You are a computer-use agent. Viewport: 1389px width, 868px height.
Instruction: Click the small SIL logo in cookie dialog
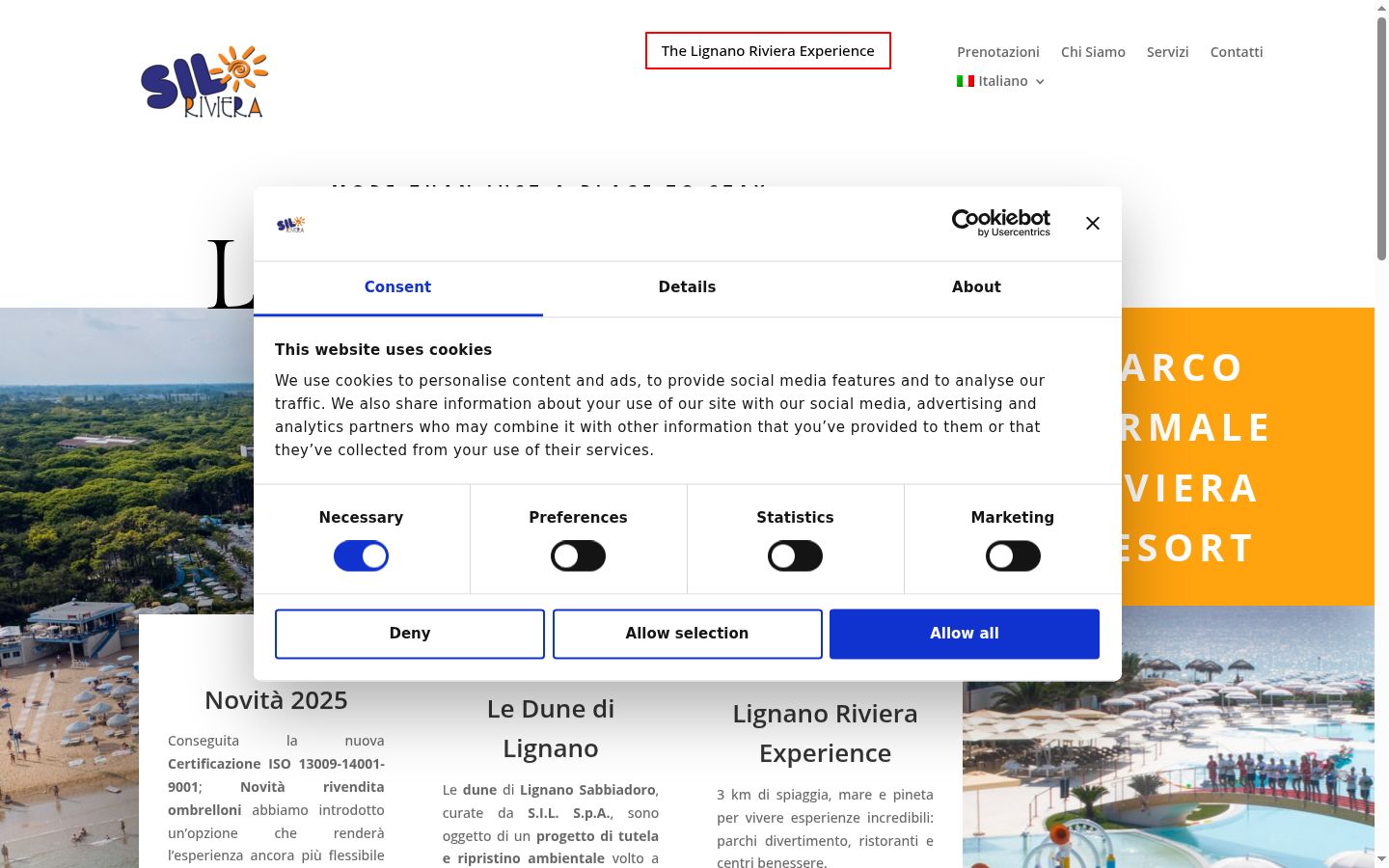290,225
